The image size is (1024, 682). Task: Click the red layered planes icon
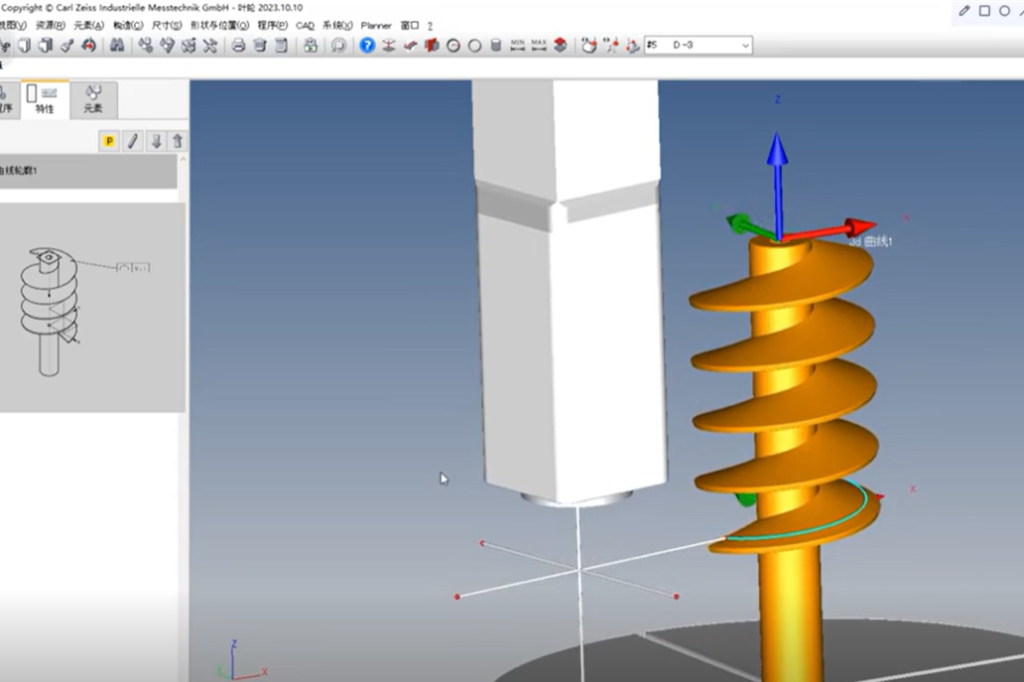tap(560, 45)
